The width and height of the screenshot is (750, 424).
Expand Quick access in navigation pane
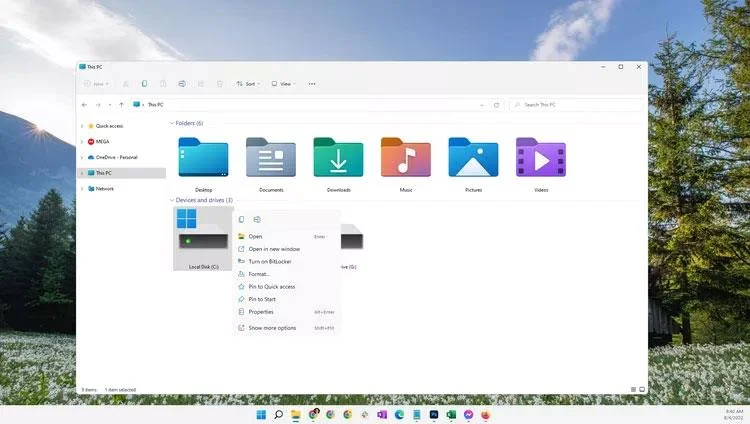pyautogui.click(x=82, y=126)
